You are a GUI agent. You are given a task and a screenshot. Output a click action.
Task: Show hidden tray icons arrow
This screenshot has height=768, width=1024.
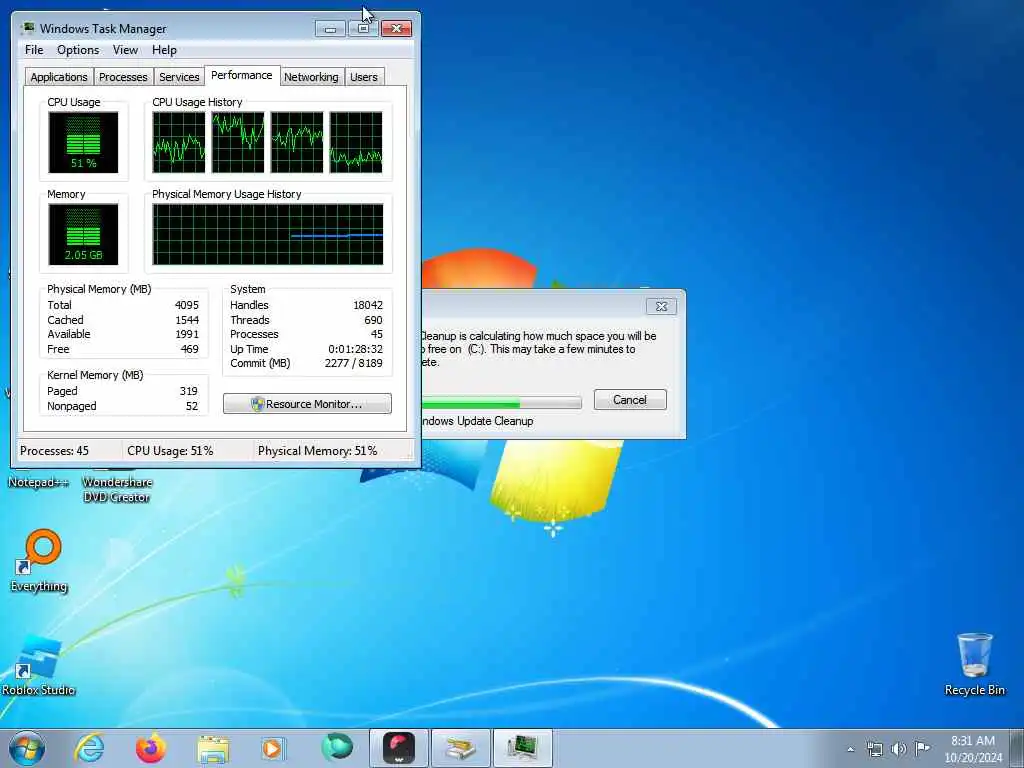coord(850,749)
